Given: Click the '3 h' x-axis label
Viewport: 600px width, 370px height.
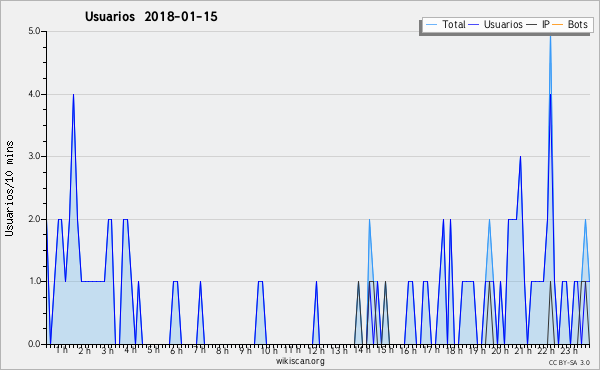Looking at the screenshot, I should (108, 350).
